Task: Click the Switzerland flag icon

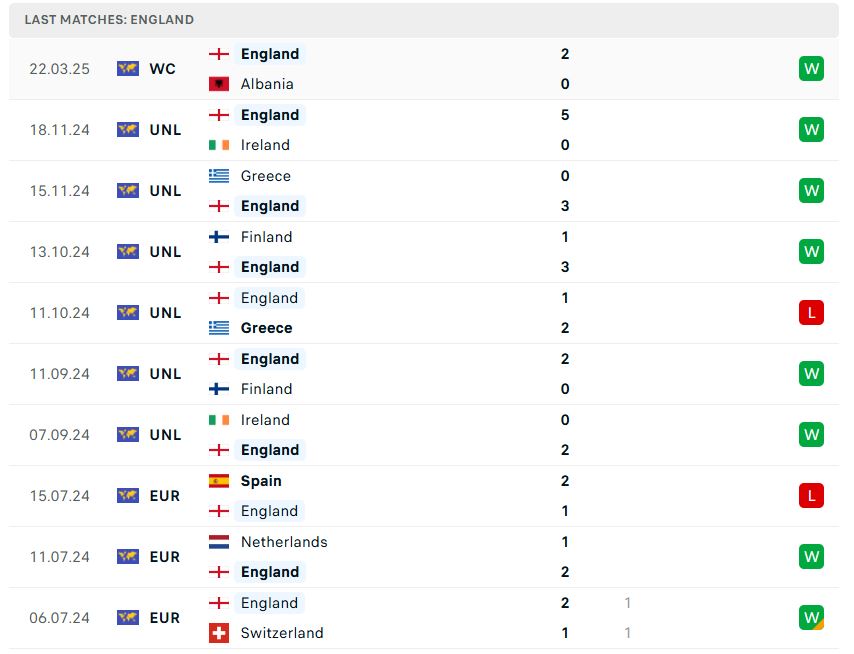Action: [x=219, y=633]
